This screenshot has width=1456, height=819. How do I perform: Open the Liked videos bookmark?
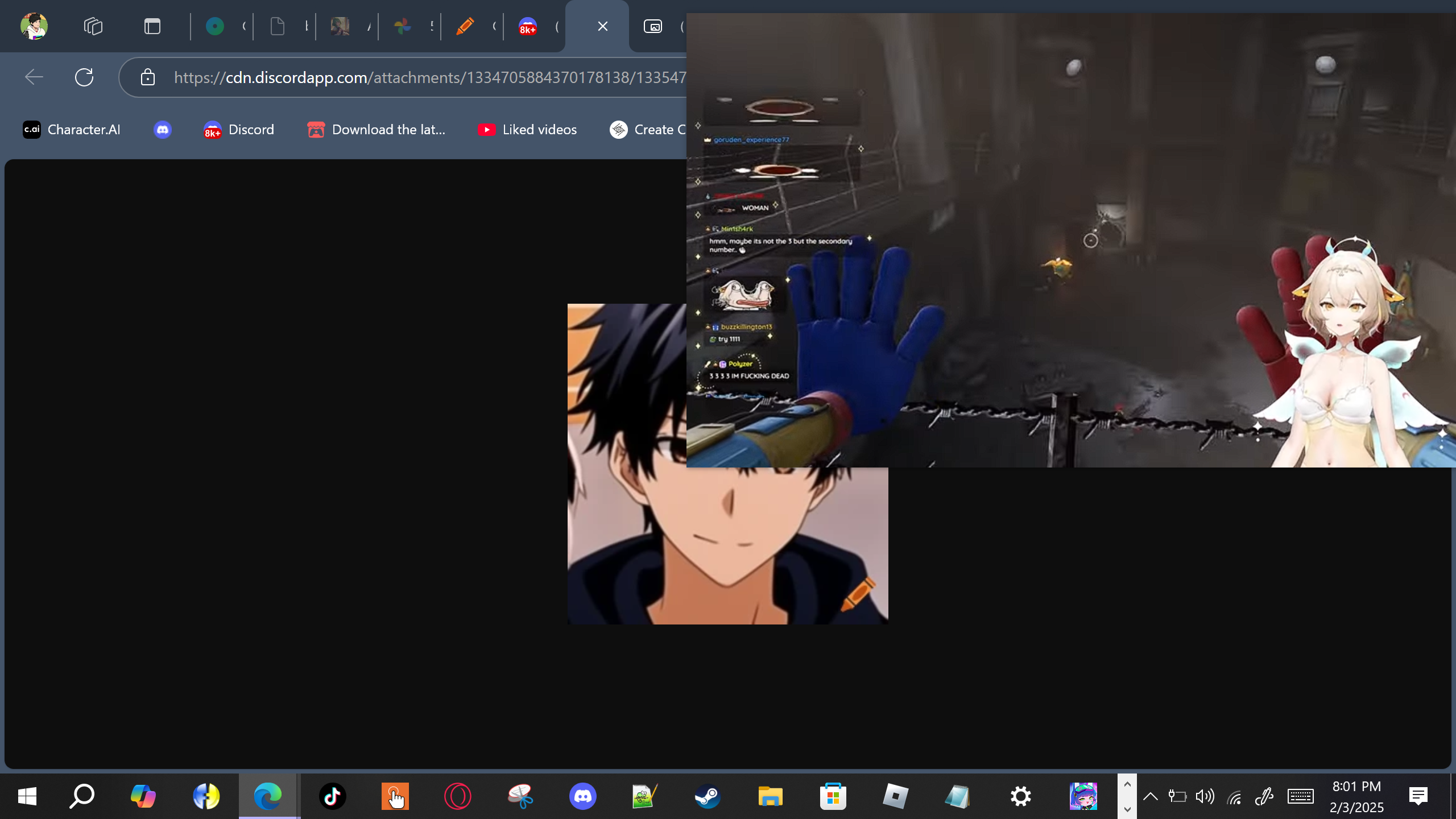tap(527, 130)
